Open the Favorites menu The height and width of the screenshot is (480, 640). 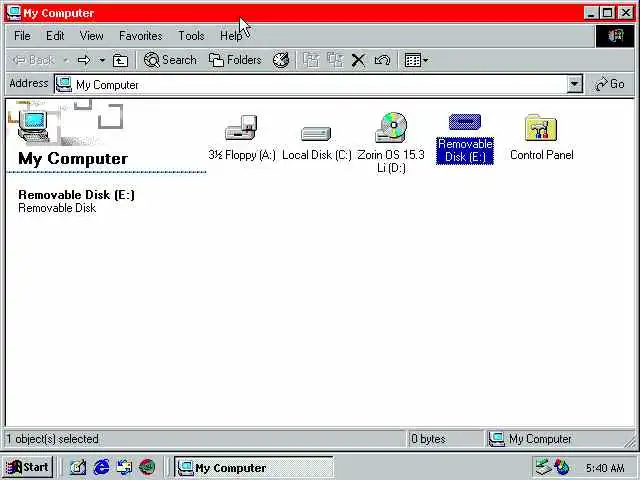pyautogui.click(x=140, y=36)
